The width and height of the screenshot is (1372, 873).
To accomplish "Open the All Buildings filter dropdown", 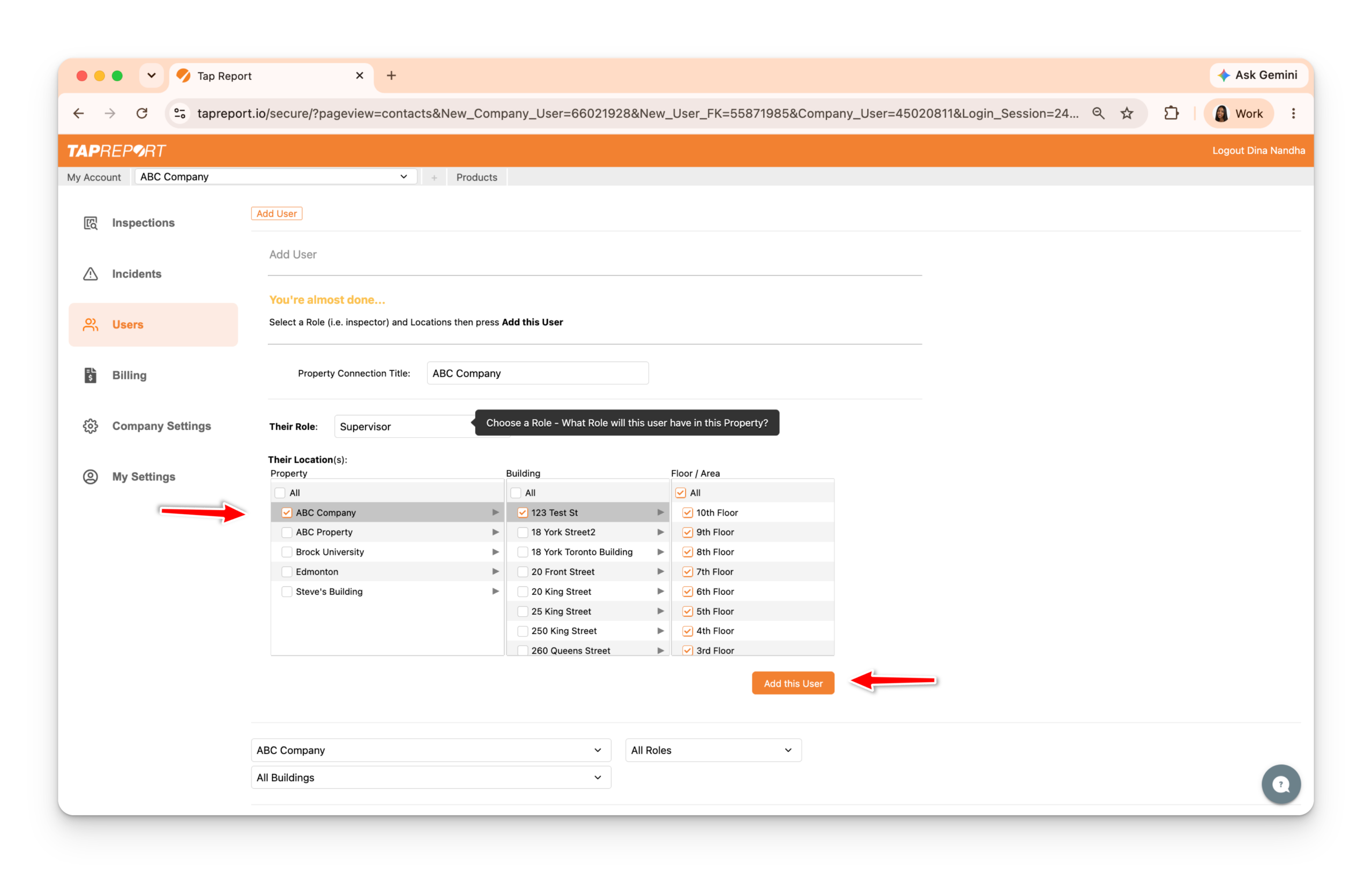I will click(x=431, y=778).
